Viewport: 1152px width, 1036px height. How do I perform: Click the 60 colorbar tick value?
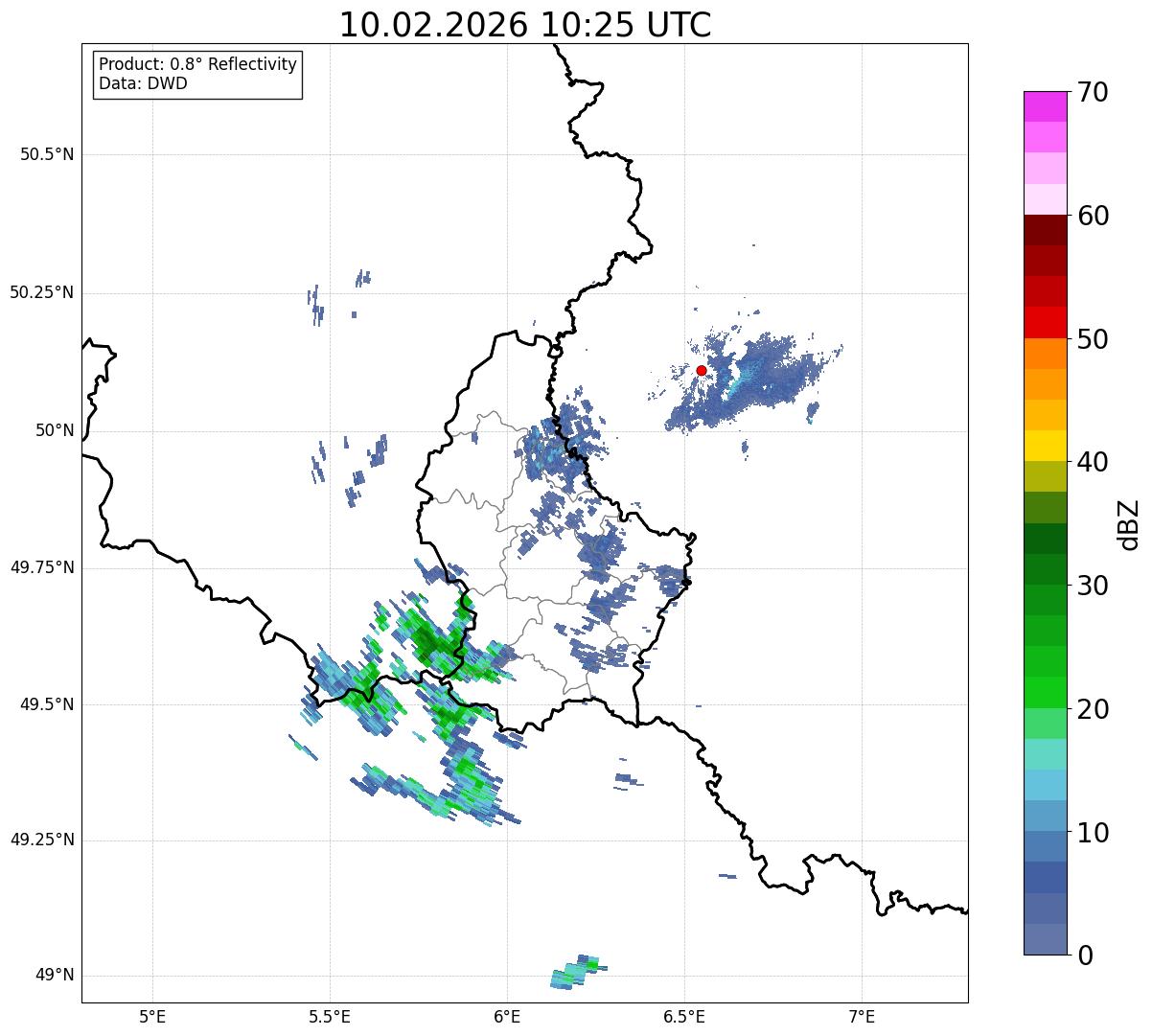pos(1093,216)
